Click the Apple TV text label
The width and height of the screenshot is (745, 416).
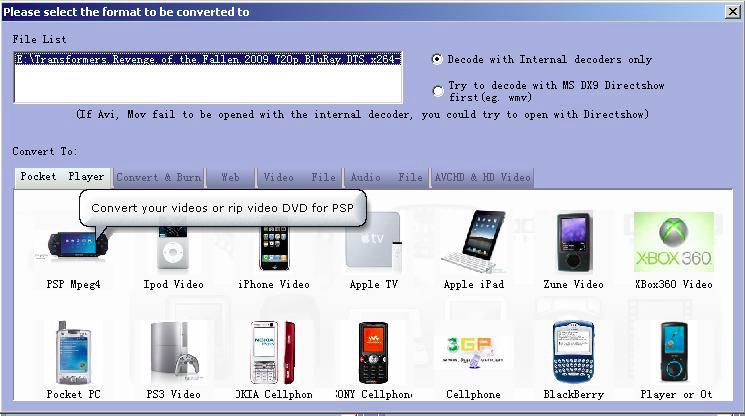373,284
